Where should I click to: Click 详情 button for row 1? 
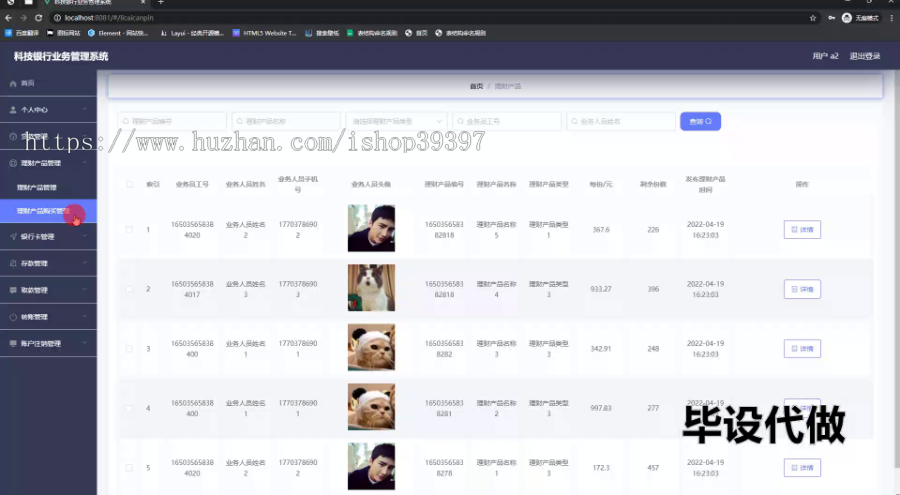click(802, 230)
